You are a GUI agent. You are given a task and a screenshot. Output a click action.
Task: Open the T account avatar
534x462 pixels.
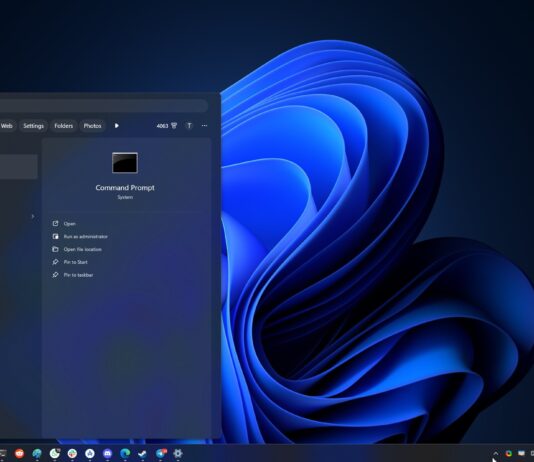pyautogui.click(x=189, y=126)
